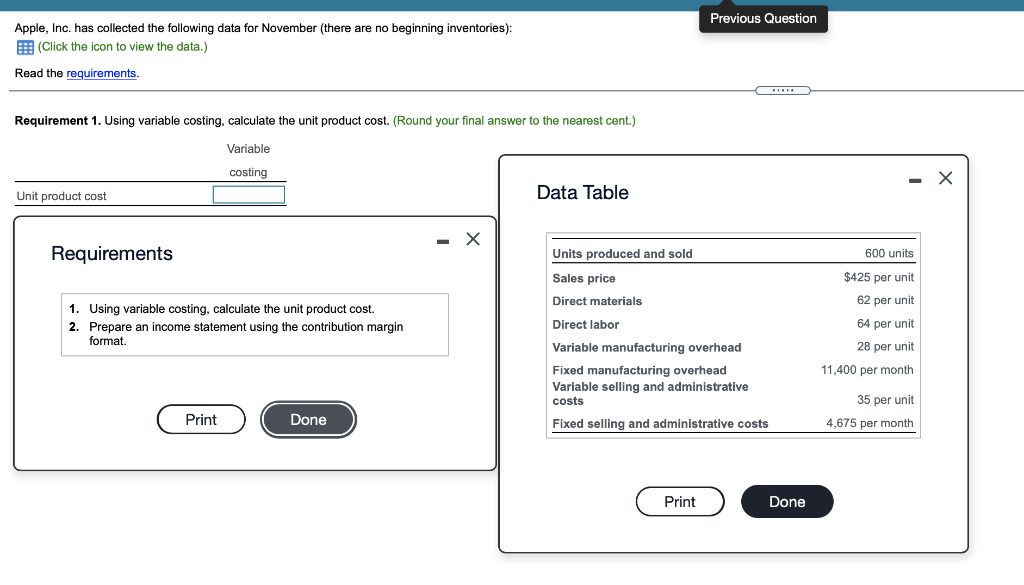The width and height of the screenshot is (1024, 585).
Task: Click the '35 per unit' value
Action: [x=885, y=400]
